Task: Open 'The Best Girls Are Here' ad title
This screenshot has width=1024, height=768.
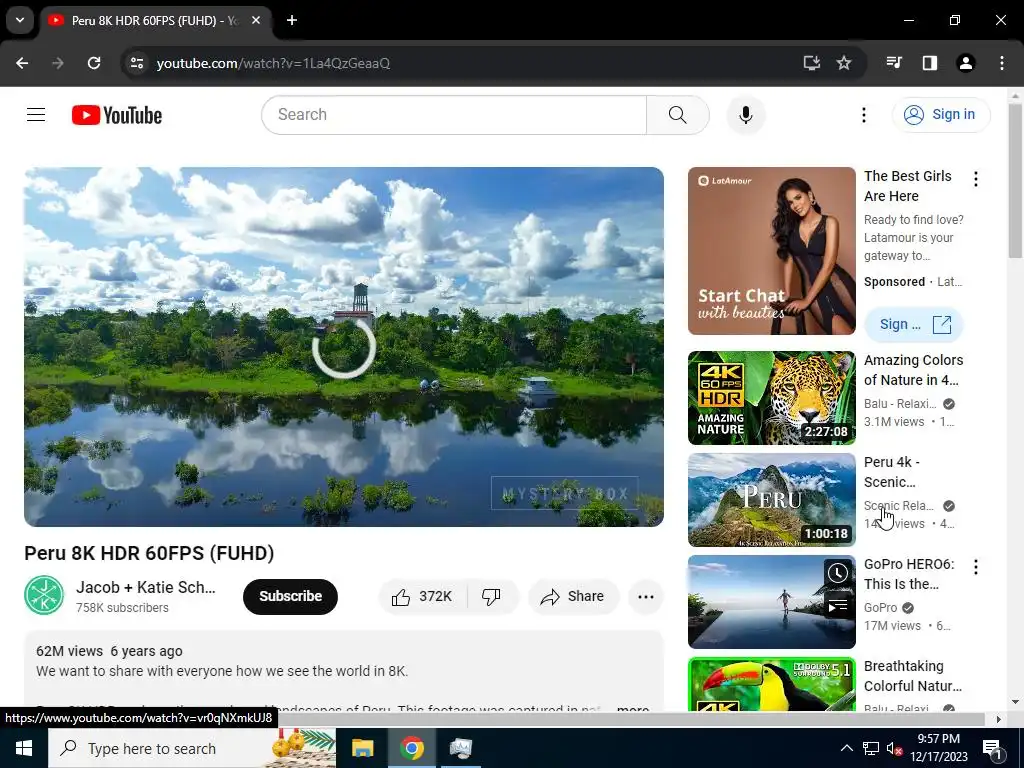Action: click(908, 186)
